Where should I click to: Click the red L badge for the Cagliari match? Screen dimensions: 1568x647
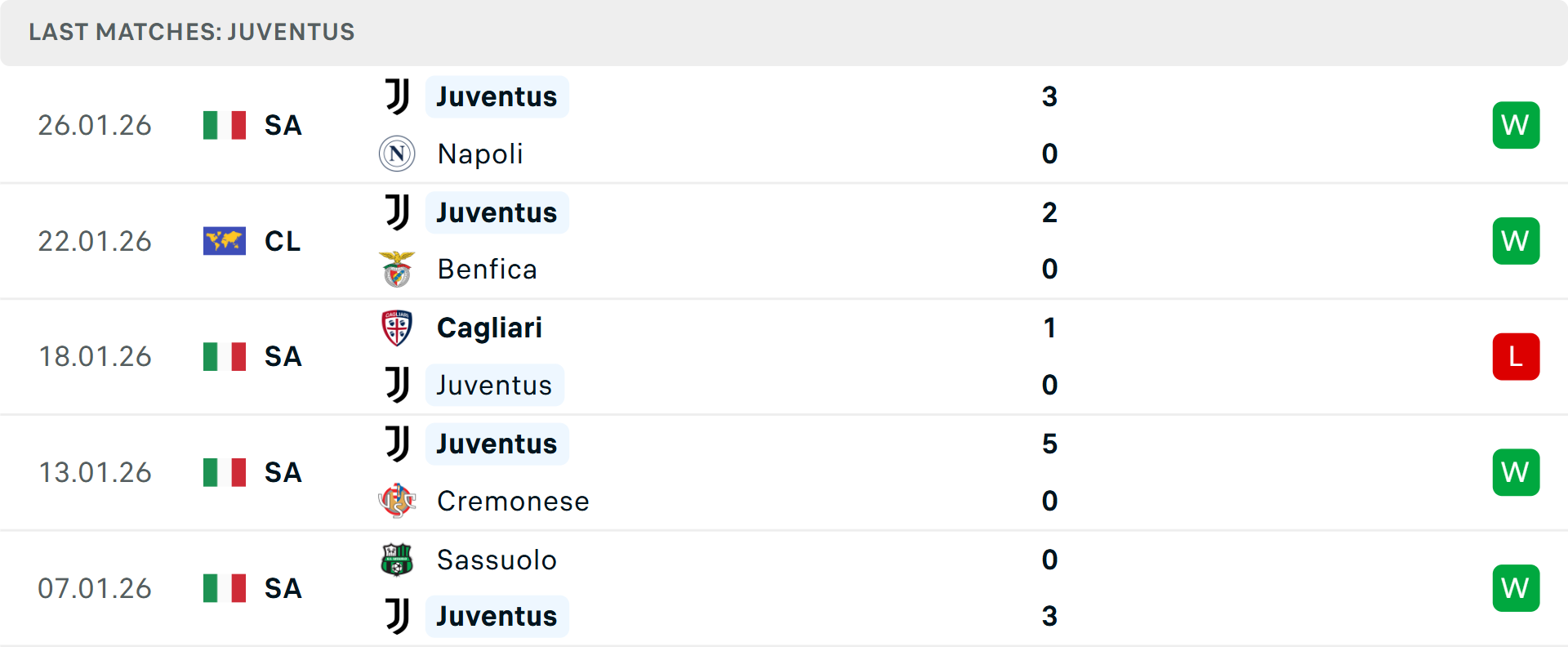coord(1516,356)
